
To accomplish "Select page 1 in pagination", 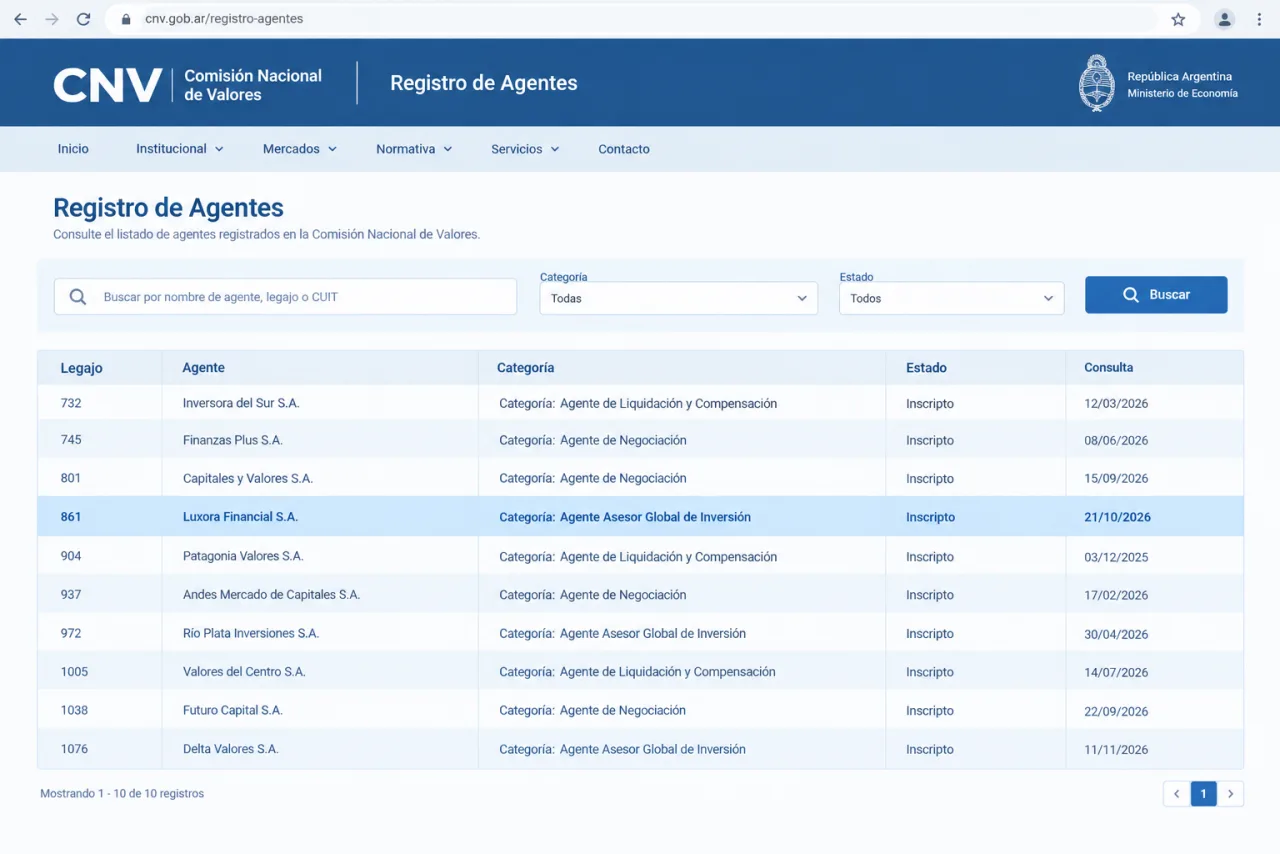I will pos(1203,794).
